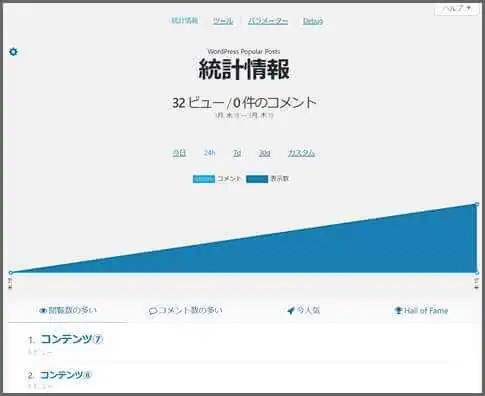Click the WordPress Popular Posts subtitle
485x396 pixels.
pyautogui.click(x=244, y=52)
